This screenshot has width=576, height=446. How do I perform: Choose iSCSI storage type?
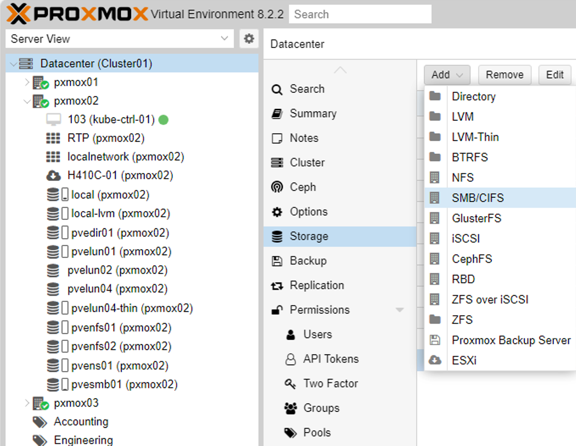coord(500,238)
